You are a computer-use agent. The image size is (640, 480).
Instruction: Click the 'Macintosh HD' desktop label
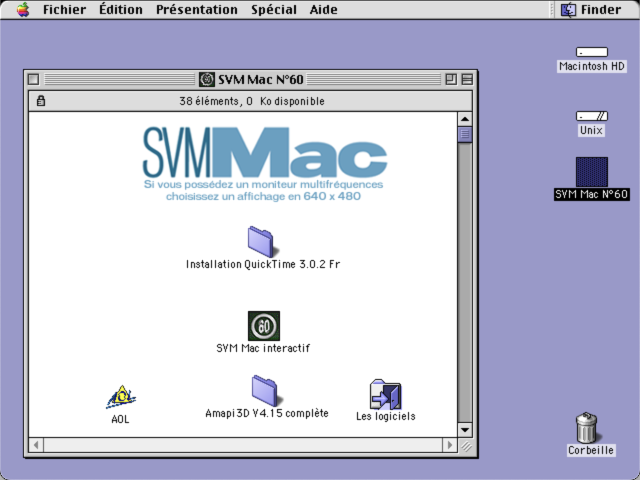pos(592,66)
